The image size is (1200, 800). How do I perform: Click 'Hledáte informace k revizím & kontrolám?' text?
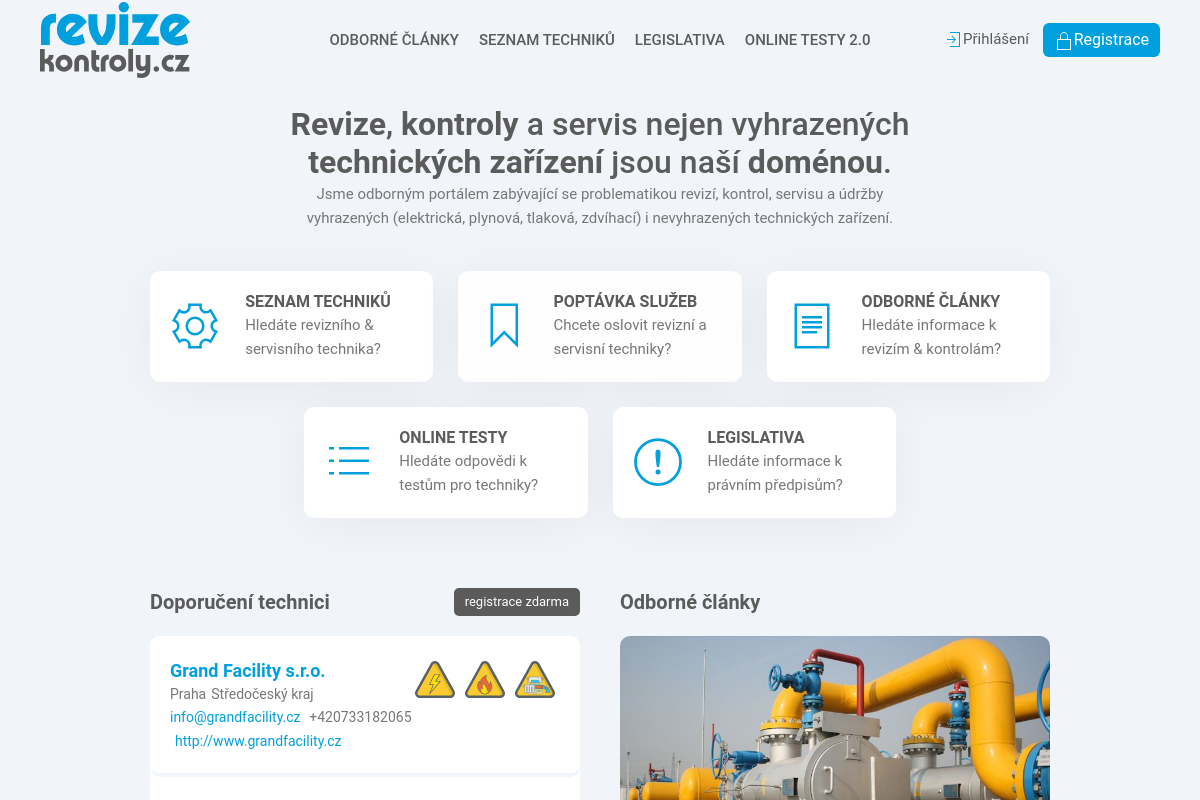931,337
